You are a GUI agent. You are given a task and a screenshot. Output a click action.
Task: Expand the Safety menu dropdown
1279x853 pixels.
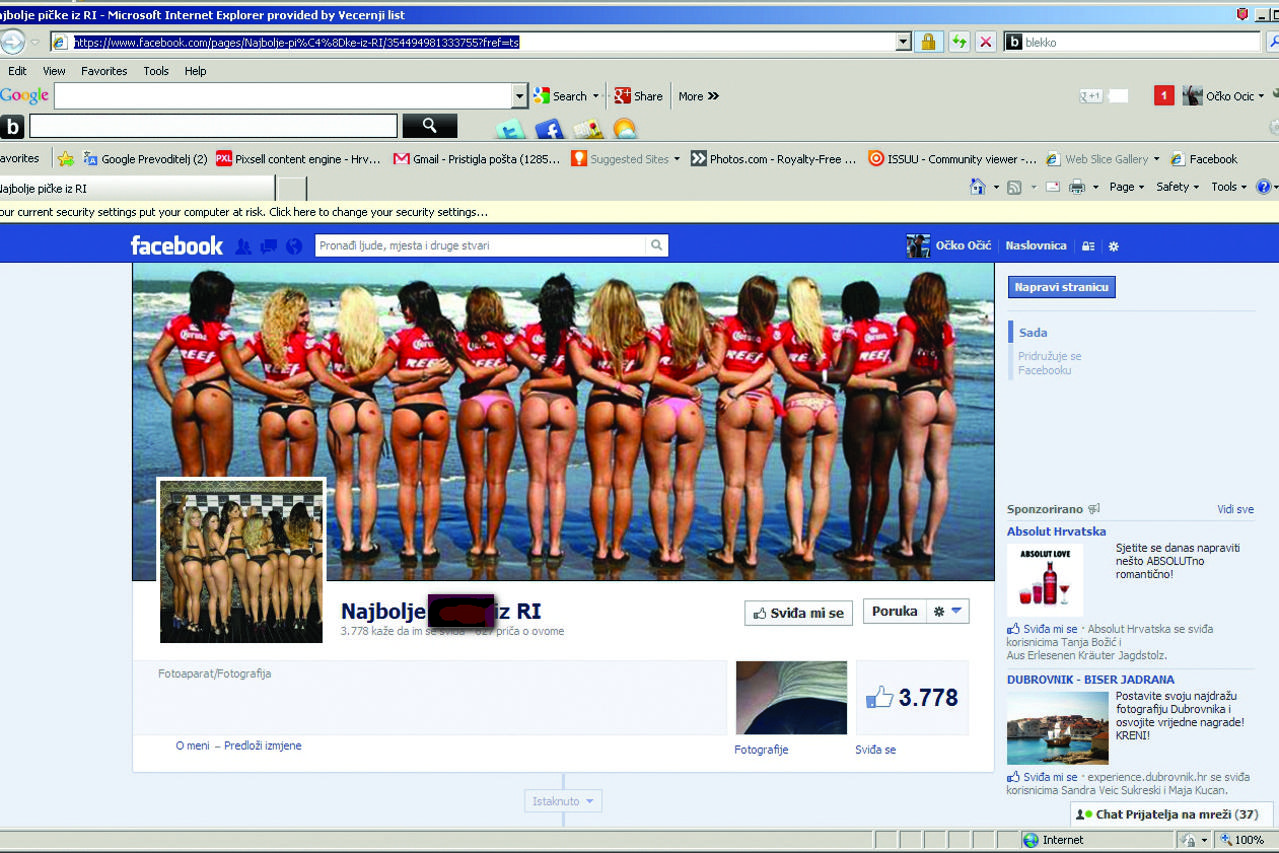click(x=1177, y=187)
